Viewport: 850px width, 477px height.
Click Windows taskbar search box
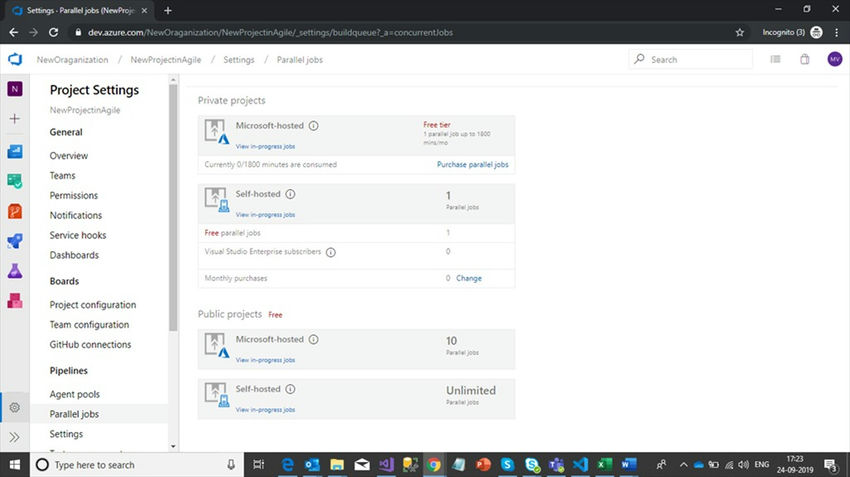pyautogui.click(x=137, y=465)
